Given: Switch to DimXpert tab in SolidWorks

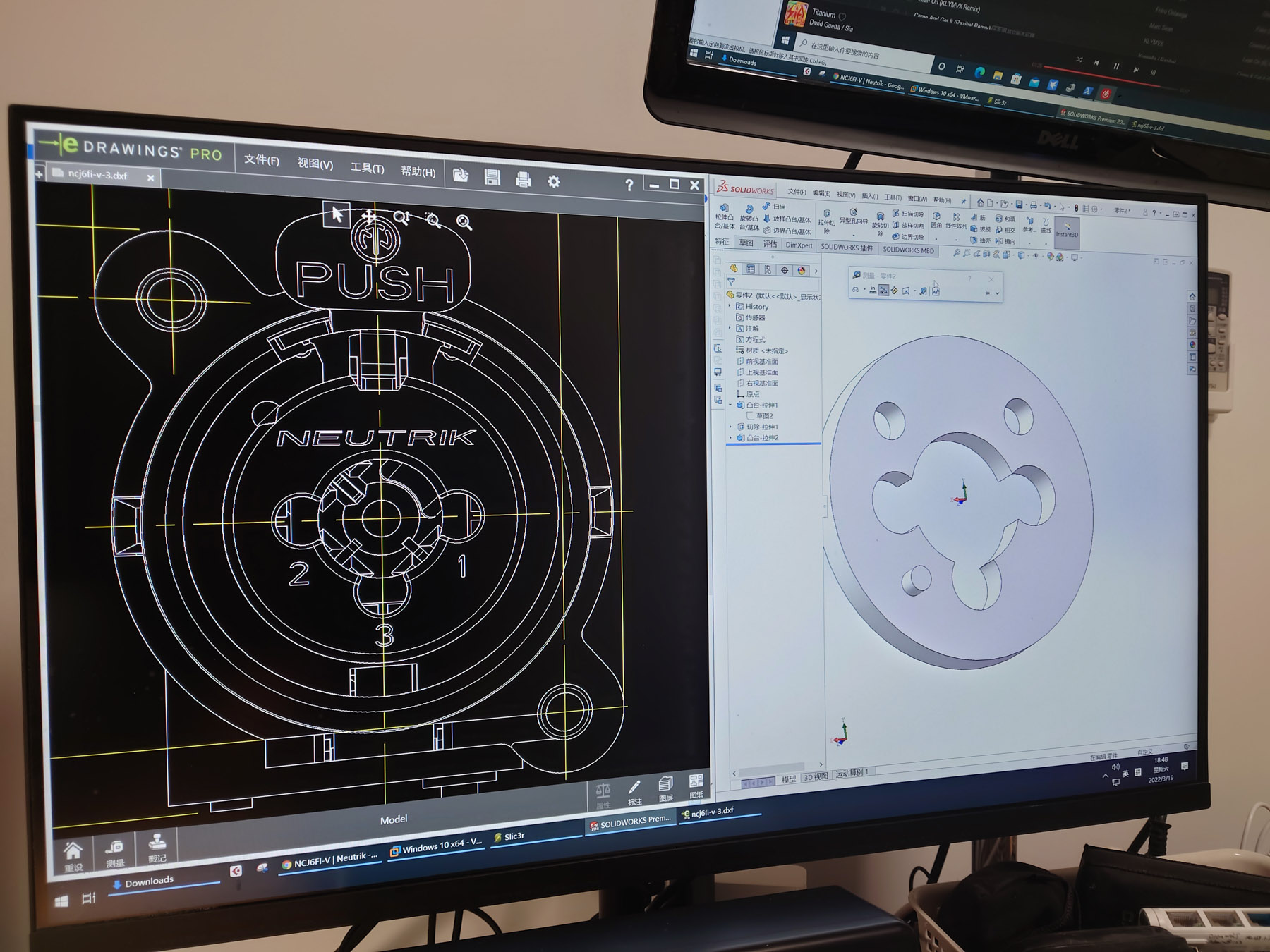Looking at the screenshot, I should (x=799, y=245).
